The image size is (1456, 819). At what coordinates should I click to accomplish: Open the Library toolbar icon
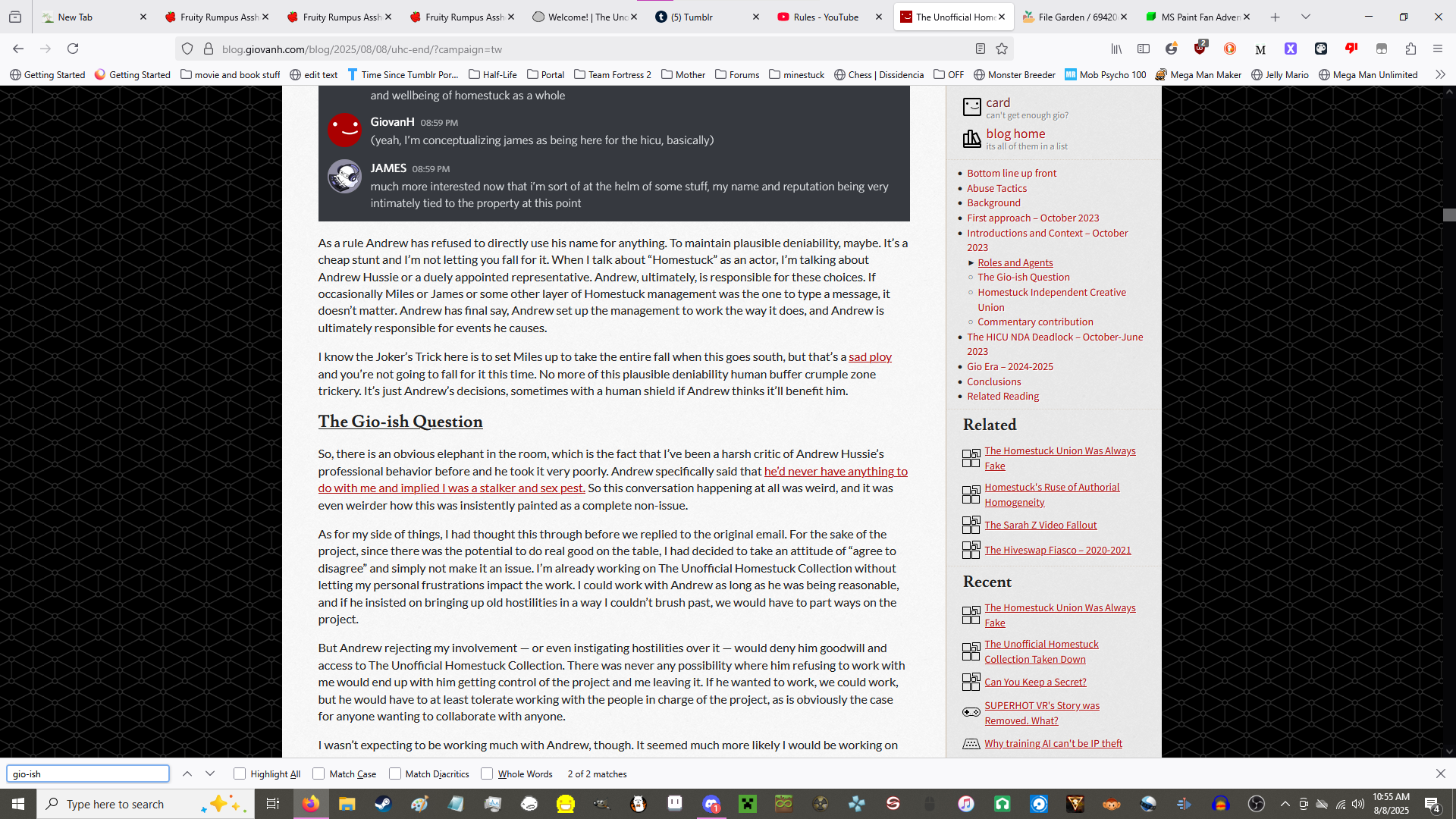click(x=1116, y=49)
